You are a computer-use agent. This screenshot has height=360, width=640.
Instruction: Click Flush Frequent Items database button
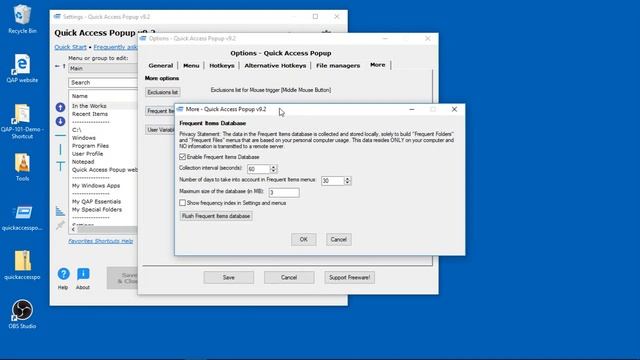(x=216, y=216)
